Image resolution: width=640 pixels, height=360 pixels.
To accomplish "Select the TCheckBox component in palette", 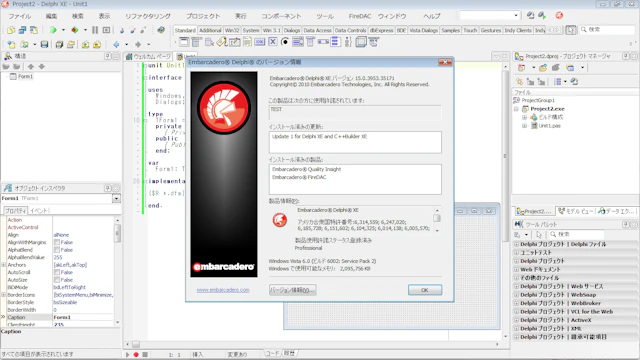I will (273, 42).
